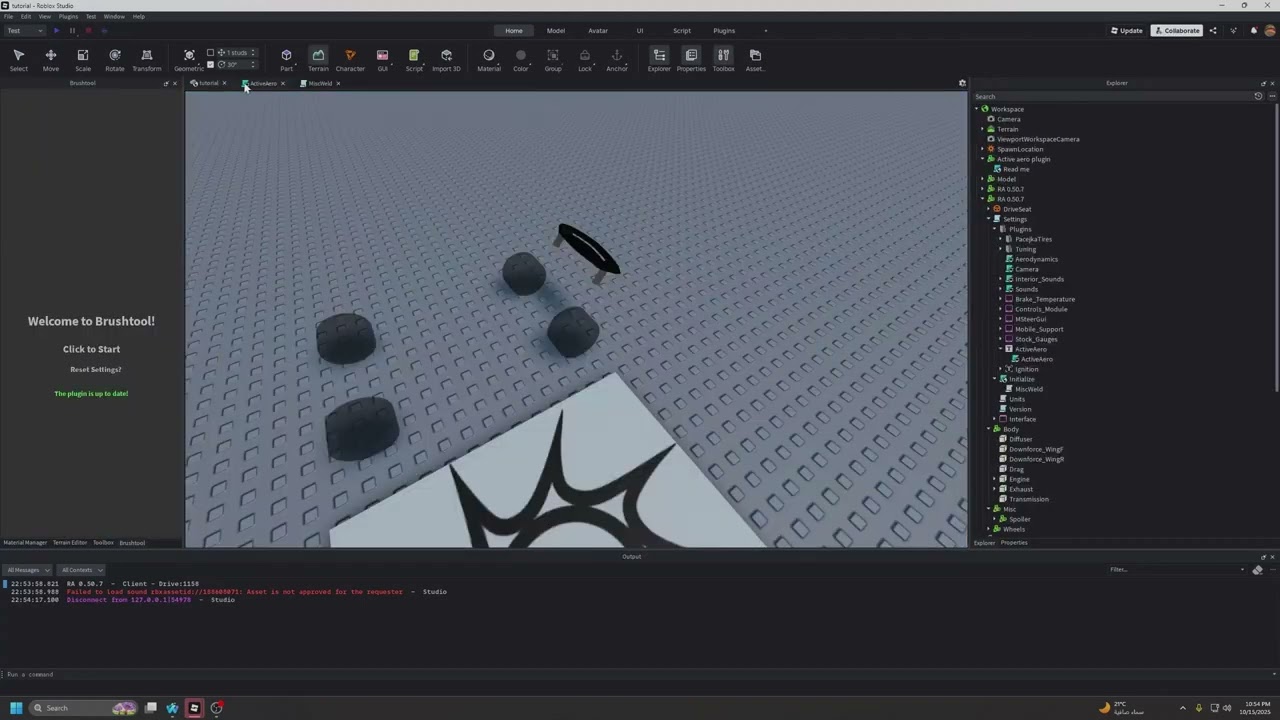The image size is (1280, 720).
Task: Open the File menu
Action: click(8, 17)
